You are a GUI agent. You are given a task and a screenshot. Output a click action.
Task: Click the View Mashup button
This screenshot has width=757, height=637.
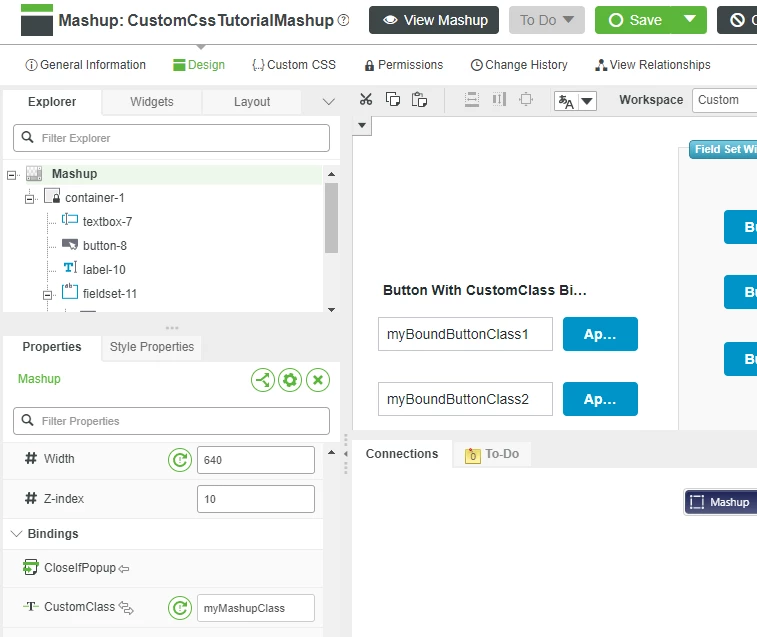pyautogui.click(x=434, y=20)
